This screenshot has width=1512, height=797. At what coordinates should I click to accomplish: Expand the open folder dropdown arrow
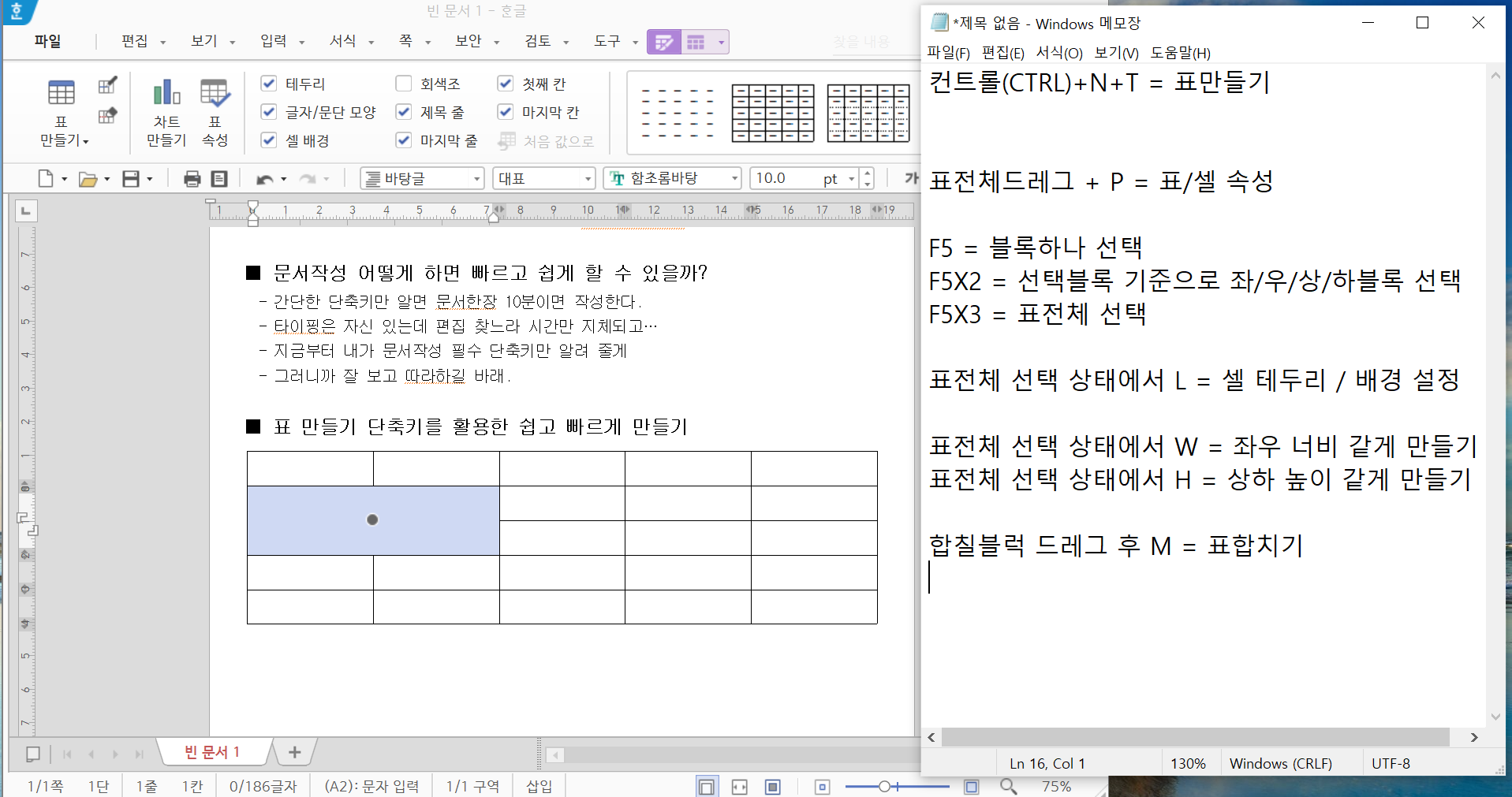pyautogui.click(x=106, y=180)
